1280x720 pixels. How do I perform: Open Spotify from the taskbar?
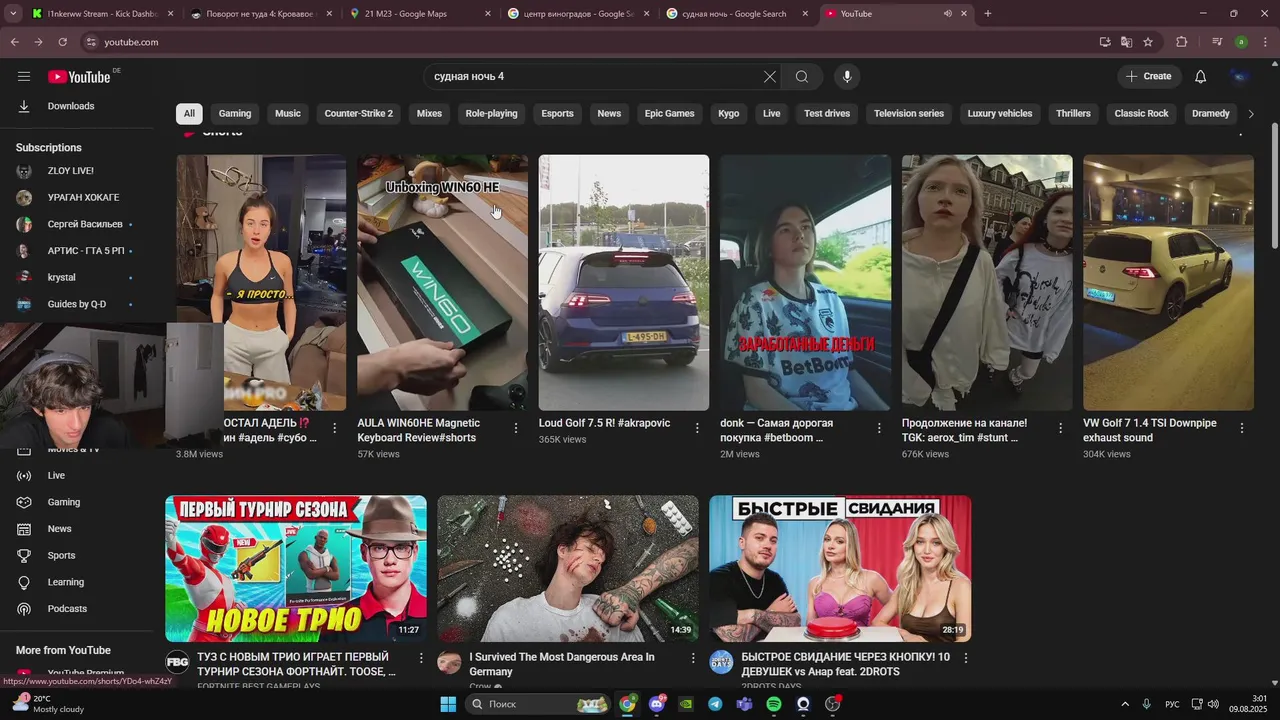774,705
